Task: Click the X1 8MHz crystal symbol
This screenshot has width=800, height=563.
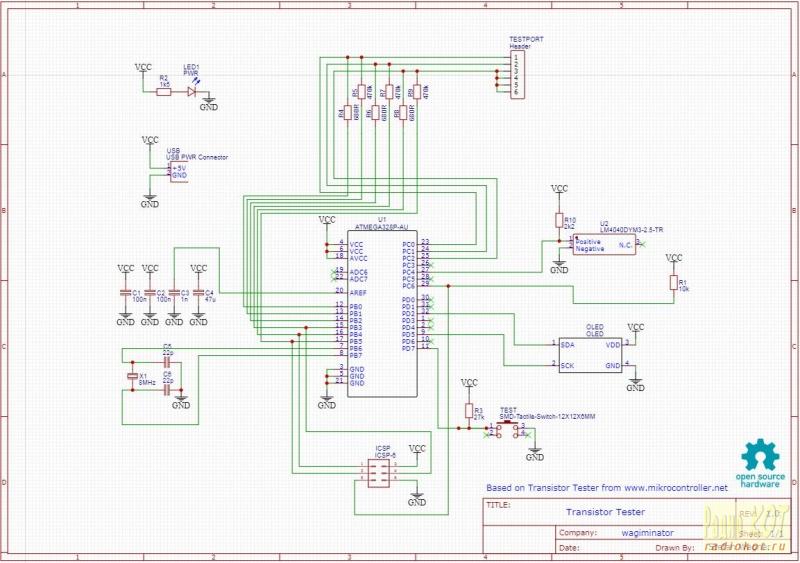Action: tap(131, 376)
